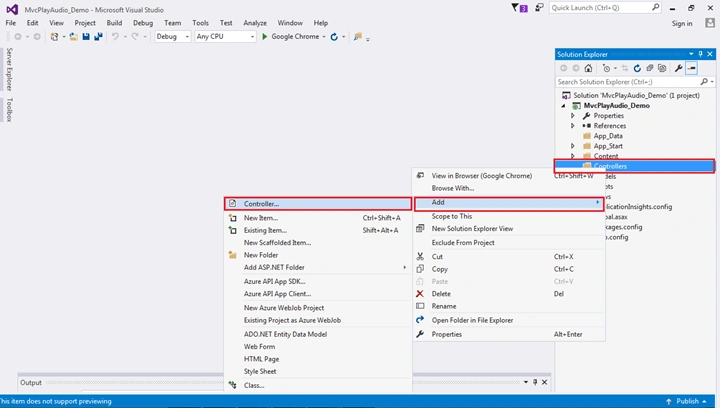Open the Solution Explorer window options dropdown arrow

point(691,54)
